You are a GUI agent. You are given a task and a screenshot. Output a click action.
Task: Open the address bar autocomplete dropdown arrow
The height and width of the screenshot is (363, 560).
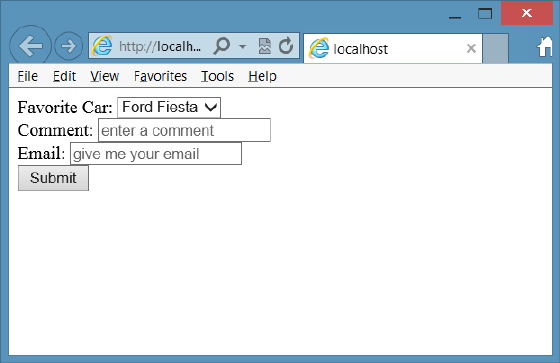[242, 46]
